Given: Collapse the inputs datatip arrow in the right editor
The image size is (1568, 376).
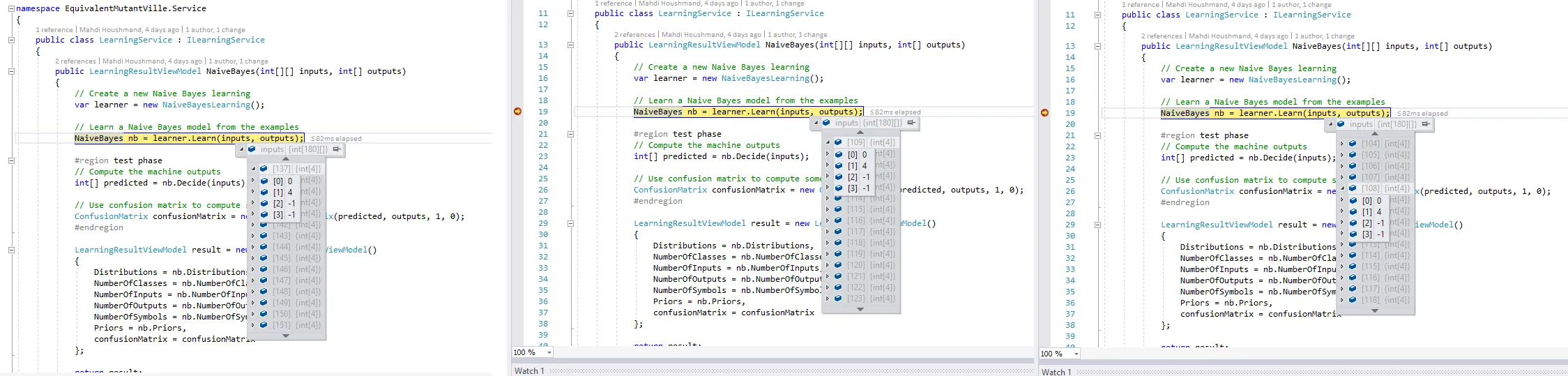Looking at the screenshot, I should pos(1331,124).
